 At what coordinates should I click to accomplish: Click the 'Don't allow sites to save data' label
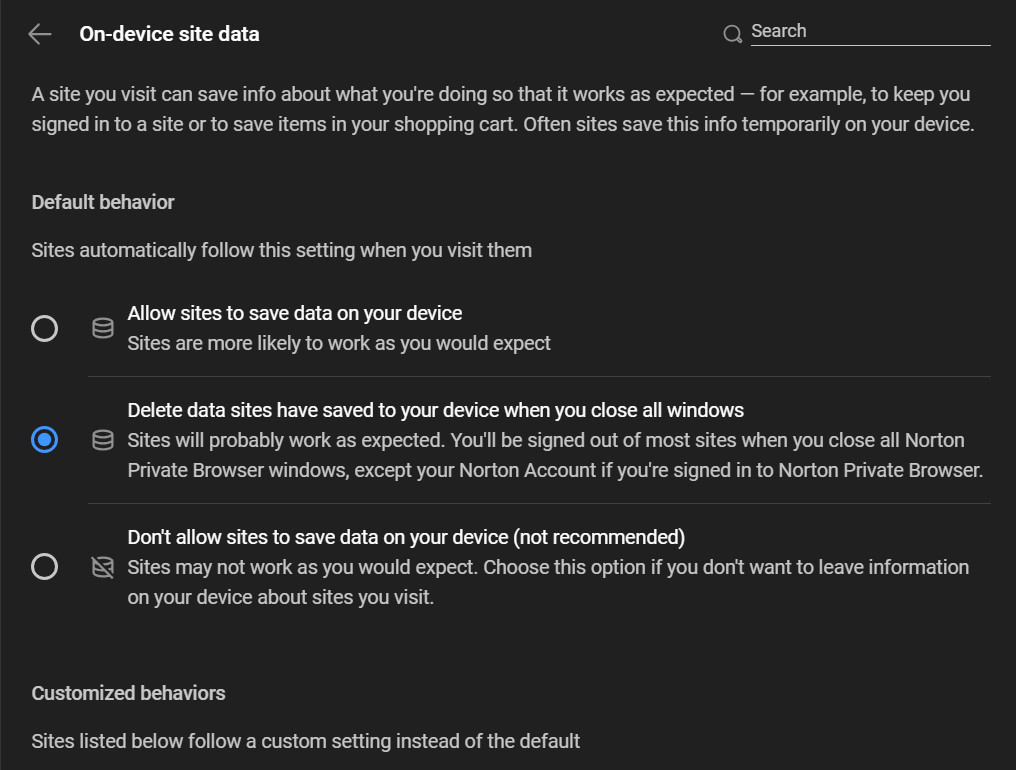[x=406, y=537]
